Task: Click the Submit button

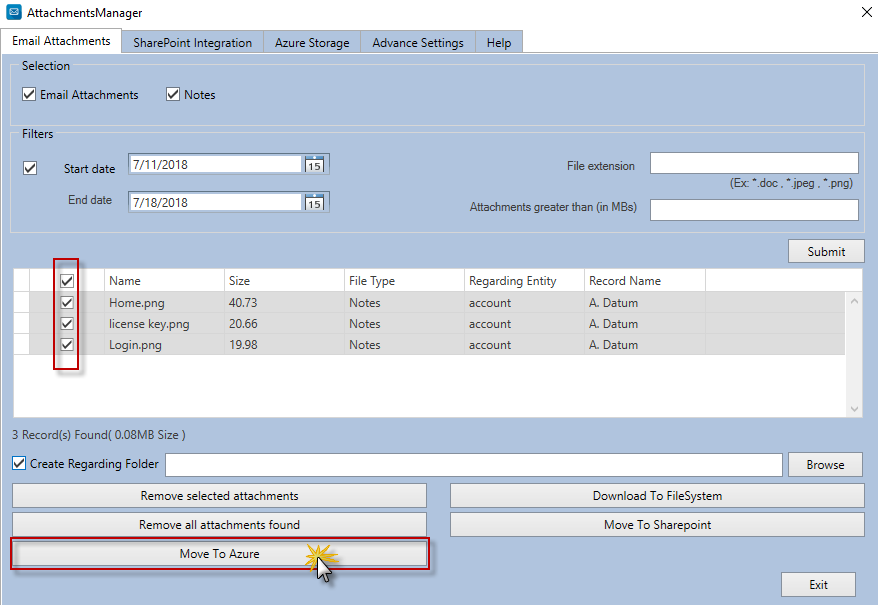Action: pos(826,251)
